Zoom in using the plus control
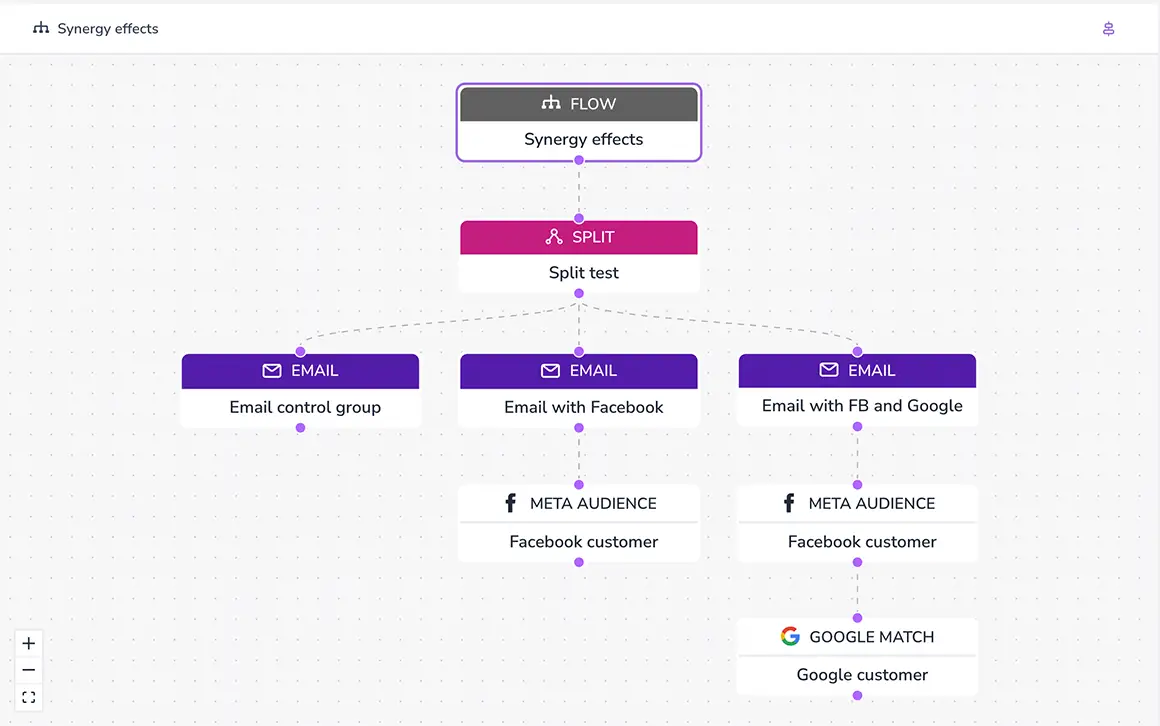This screenshot has height=726, width=1160. [x=28, y=643]
